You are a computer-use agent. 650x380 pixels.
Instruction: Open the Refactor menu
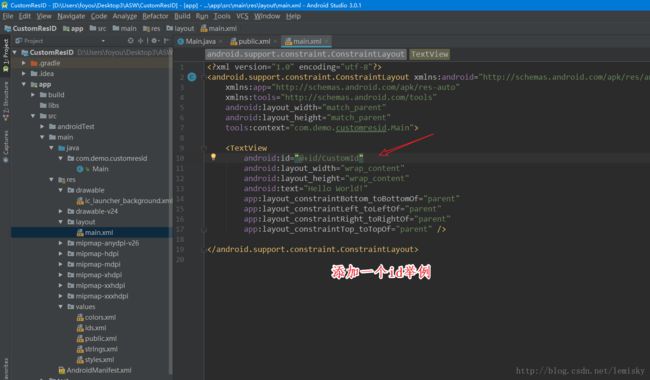coord(155,16)
